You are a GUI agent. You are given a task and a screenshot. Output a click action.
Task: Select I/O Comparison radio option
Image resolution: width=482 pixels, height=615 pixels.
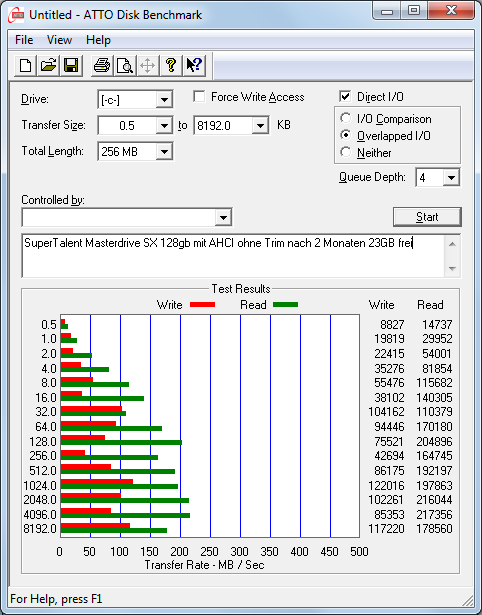[346, 118]
